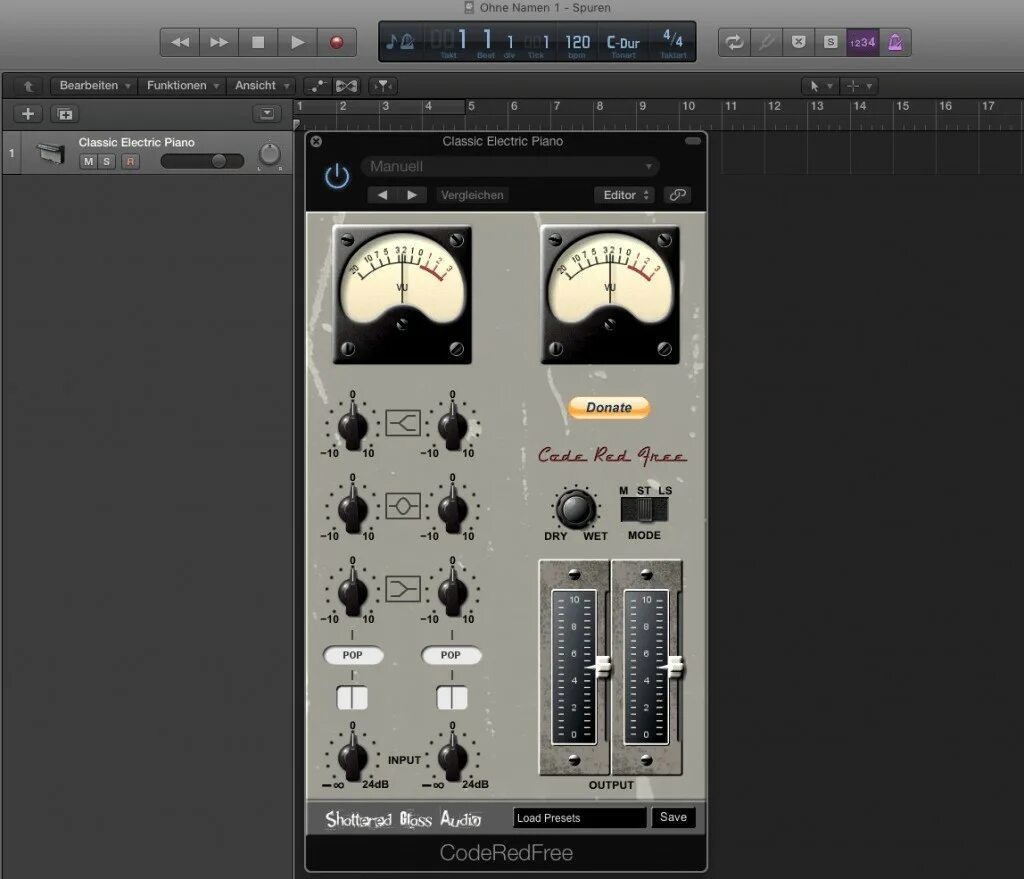
Task: Toggle the flex view icon
Action: [x=346, y=86]
